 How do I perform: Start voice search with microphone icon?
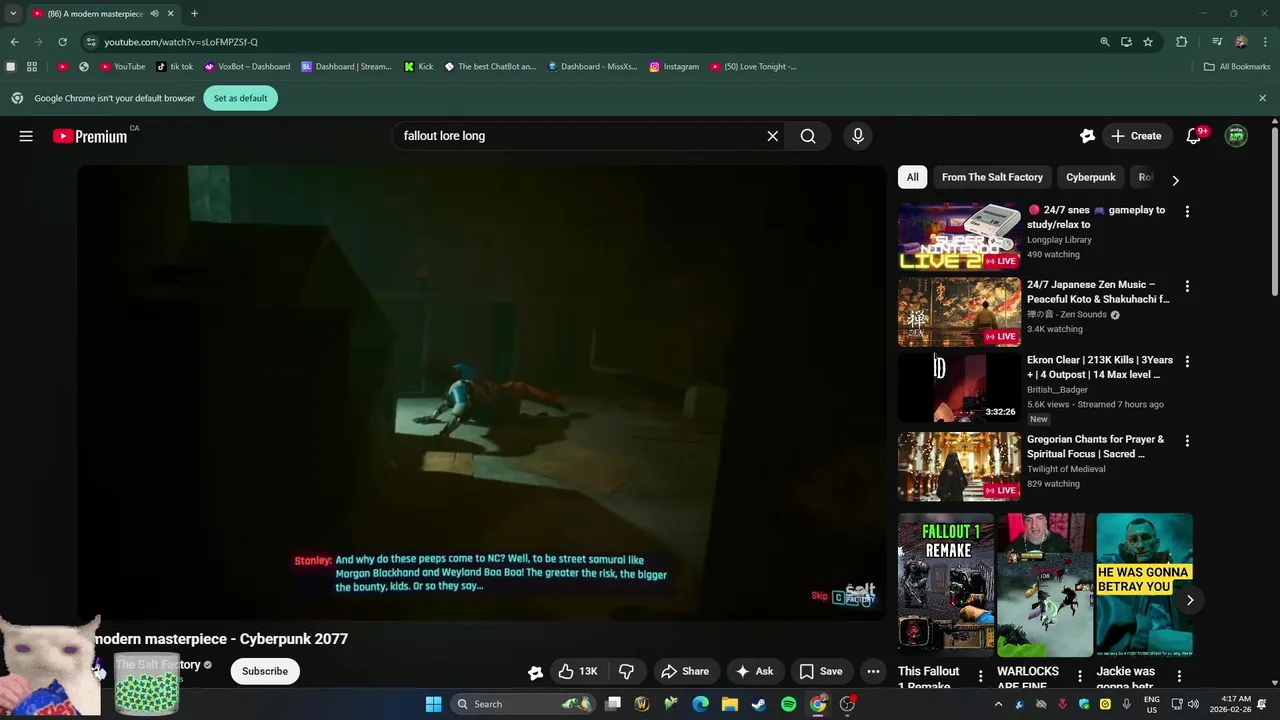coord(857,136)
